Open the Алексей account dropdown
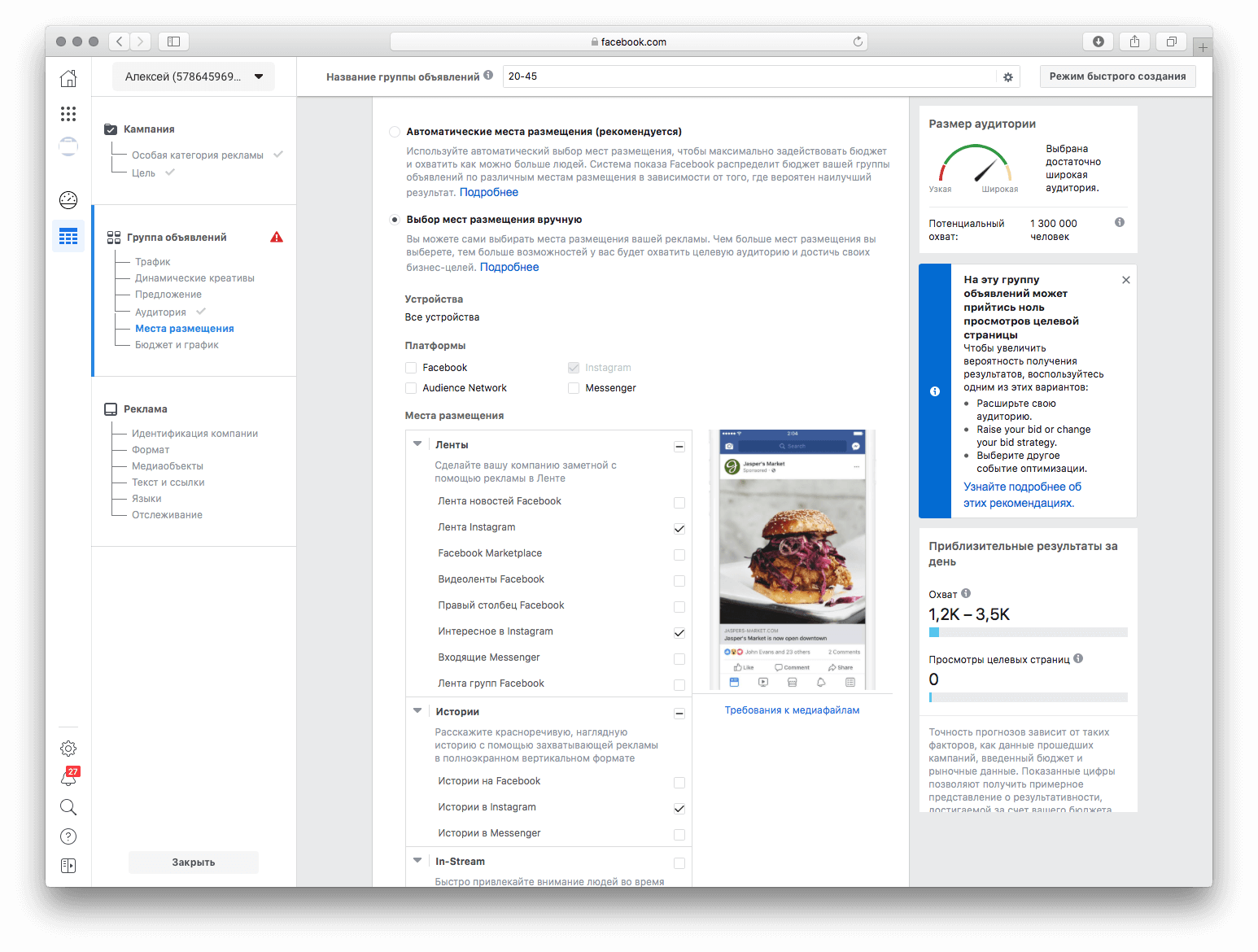Screen dimensions: 1258x952 click(x=194, y=76)
